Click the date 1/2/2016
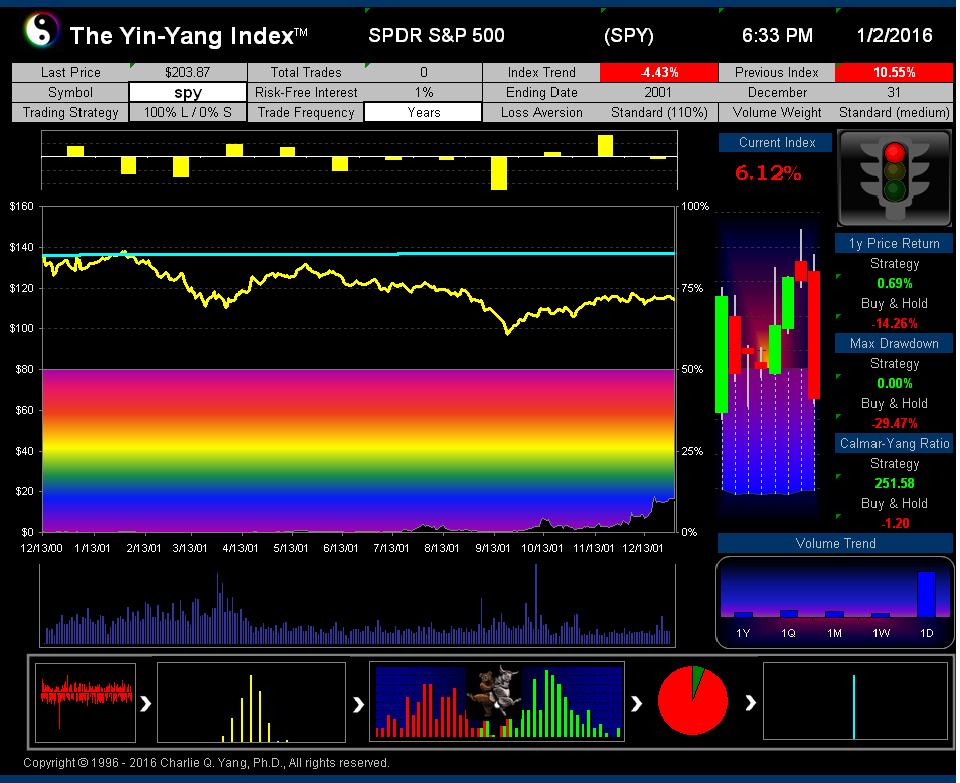 pos(894,36)
